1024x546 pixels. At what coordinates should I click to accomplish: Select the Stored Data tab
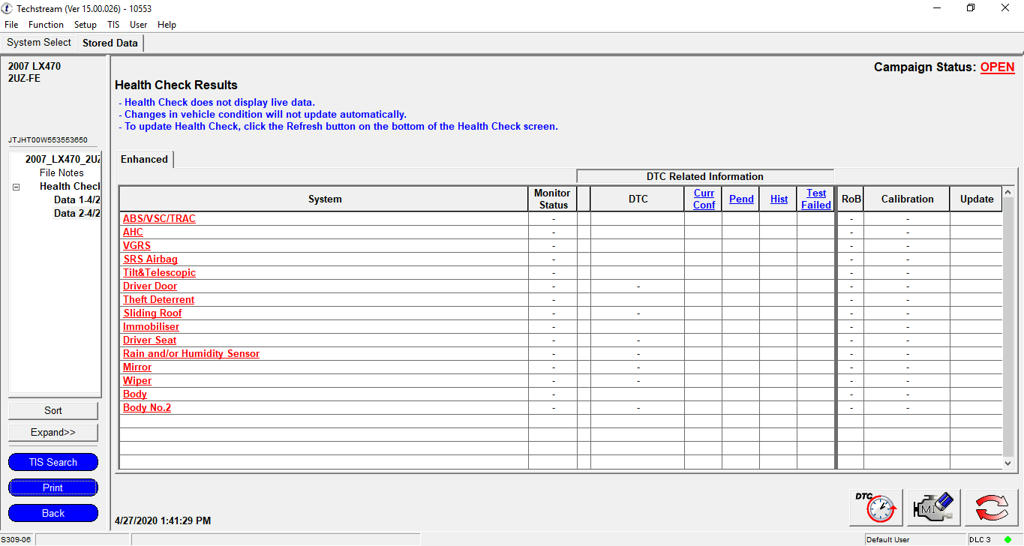(x=110, y=43)
